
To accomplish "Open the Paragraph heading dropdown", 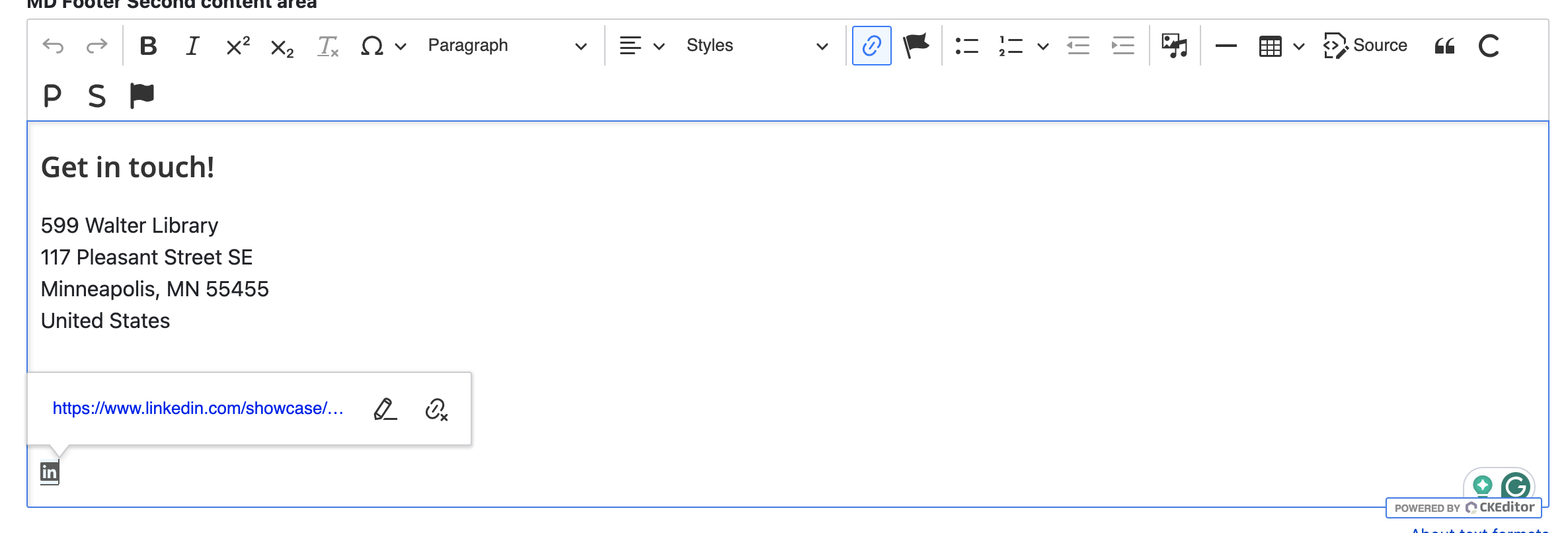I will (506, 46).
